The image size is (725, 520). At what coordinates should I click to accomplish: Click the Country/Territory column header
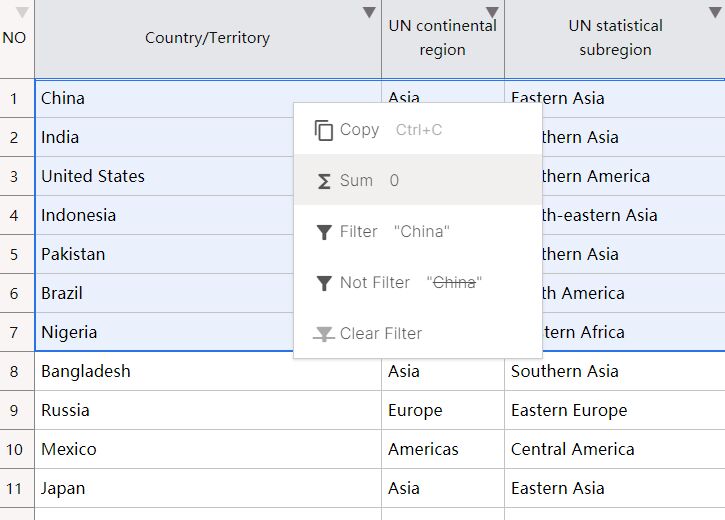click(207, 38)
